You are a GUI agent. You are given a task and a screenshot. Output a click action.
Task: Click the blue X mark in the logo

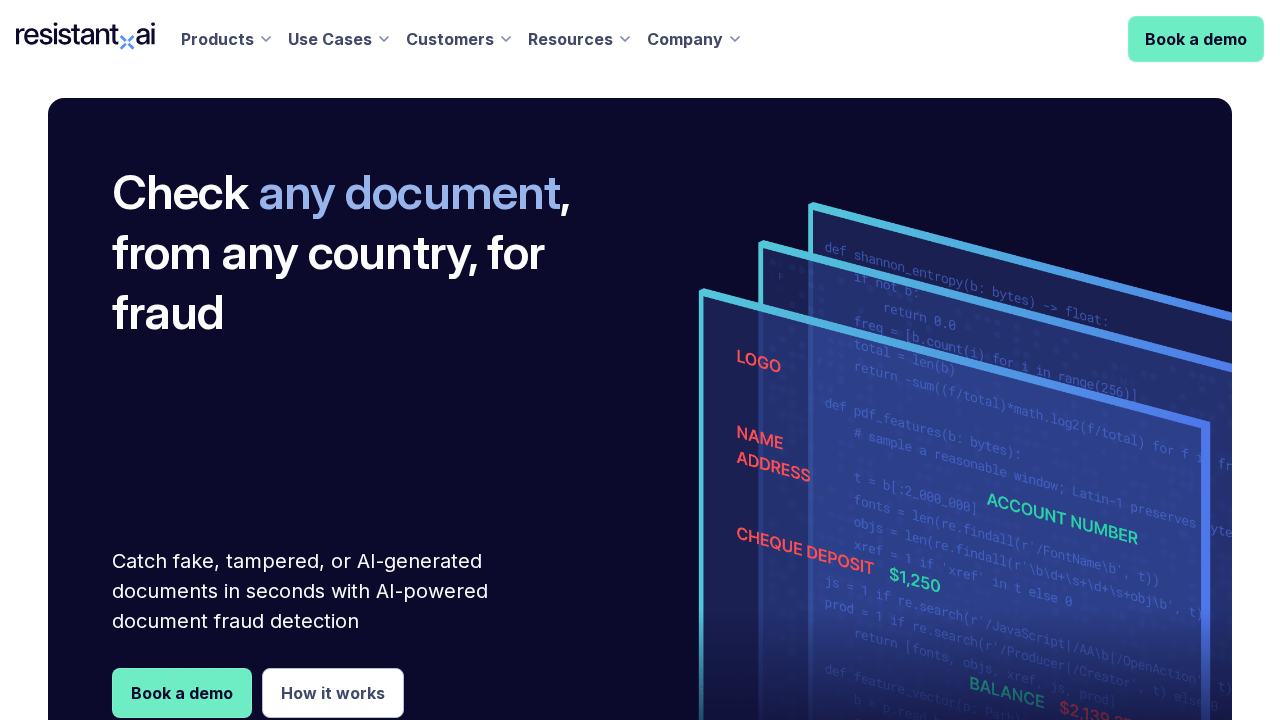click(x=127, y=42)
